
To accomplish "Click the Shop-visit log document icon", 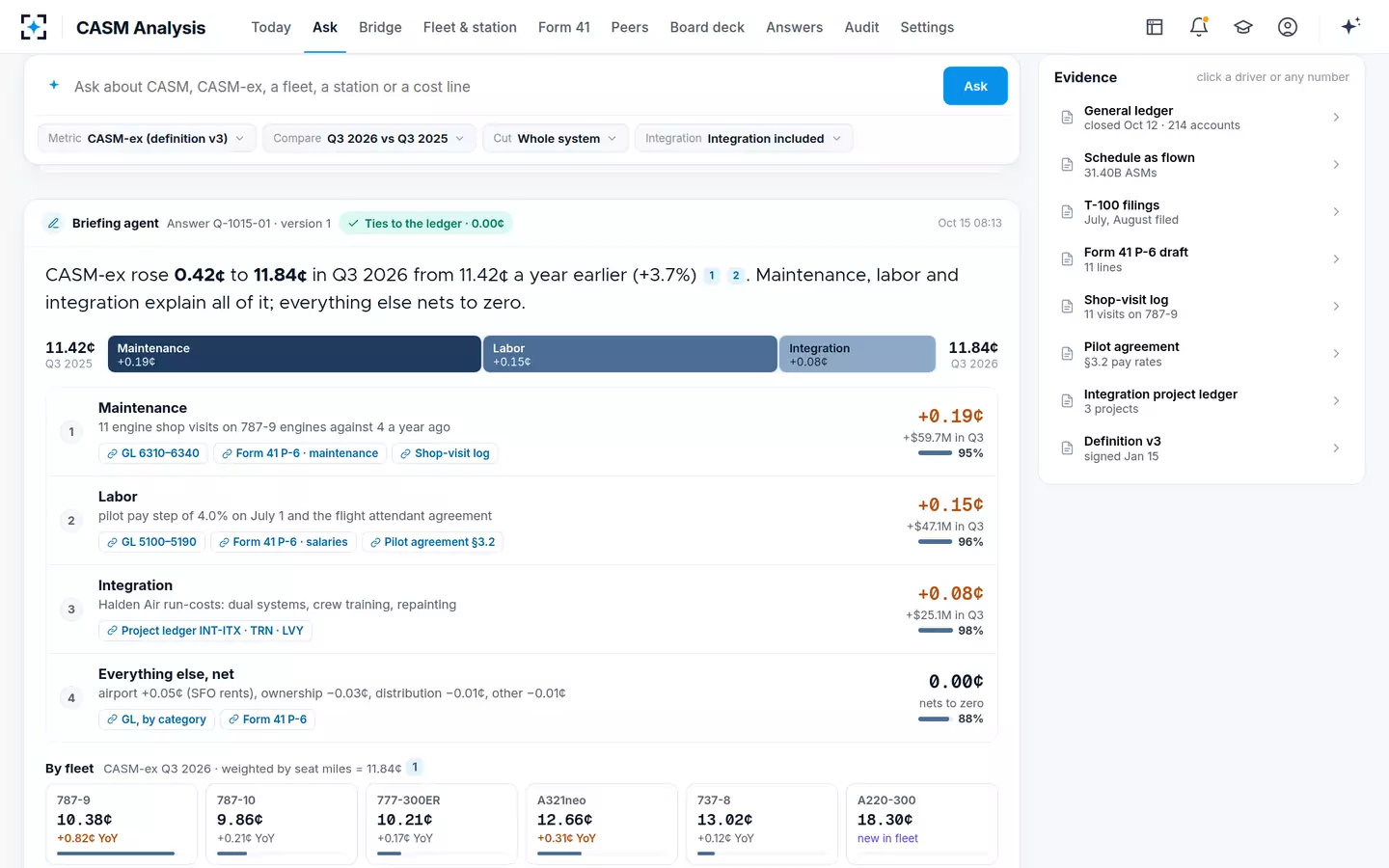I will click(x=1067, y=307).
